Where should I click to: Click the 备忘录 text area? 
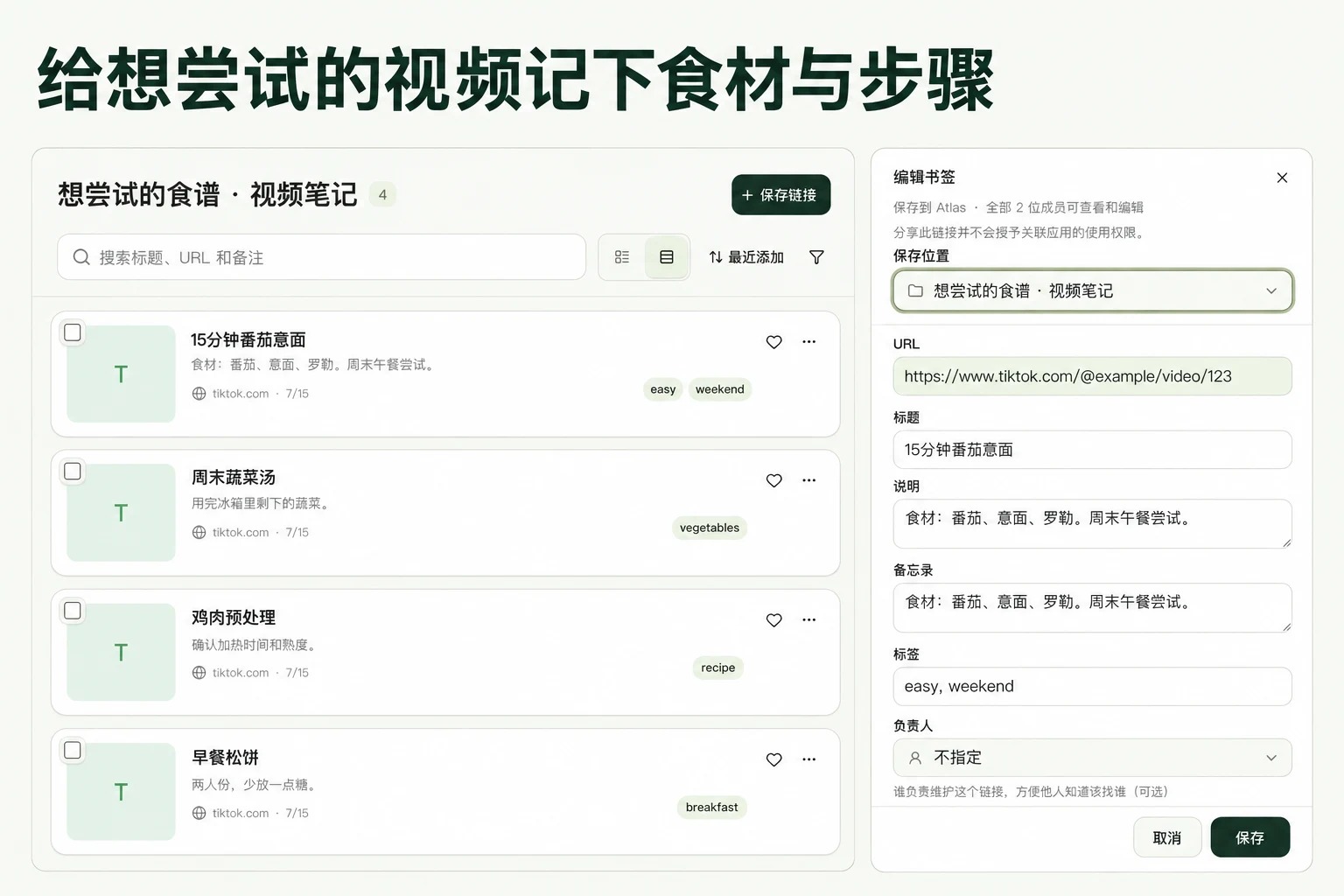pos(1092,608)
